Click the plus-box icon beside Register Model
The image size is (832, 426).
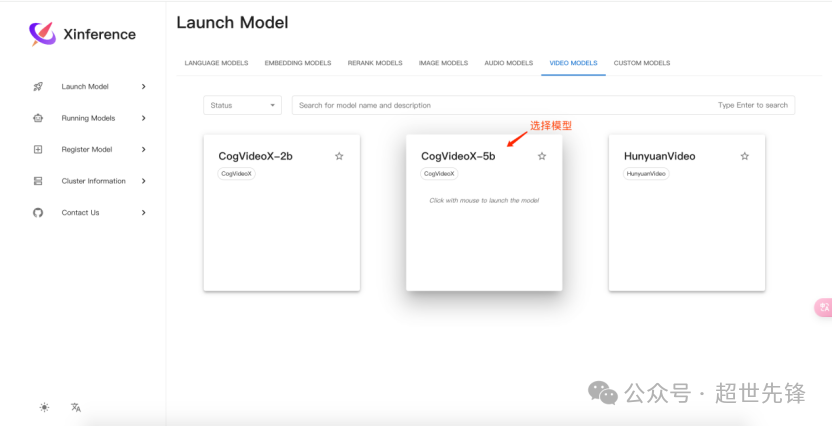[38, 150]
